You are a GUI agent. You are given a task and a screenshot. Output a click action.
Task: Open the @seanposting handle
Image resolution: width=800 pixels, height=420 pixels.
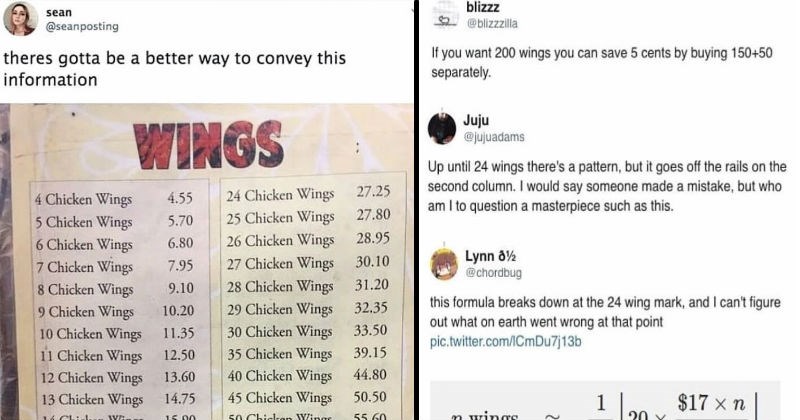click(82, 27)
